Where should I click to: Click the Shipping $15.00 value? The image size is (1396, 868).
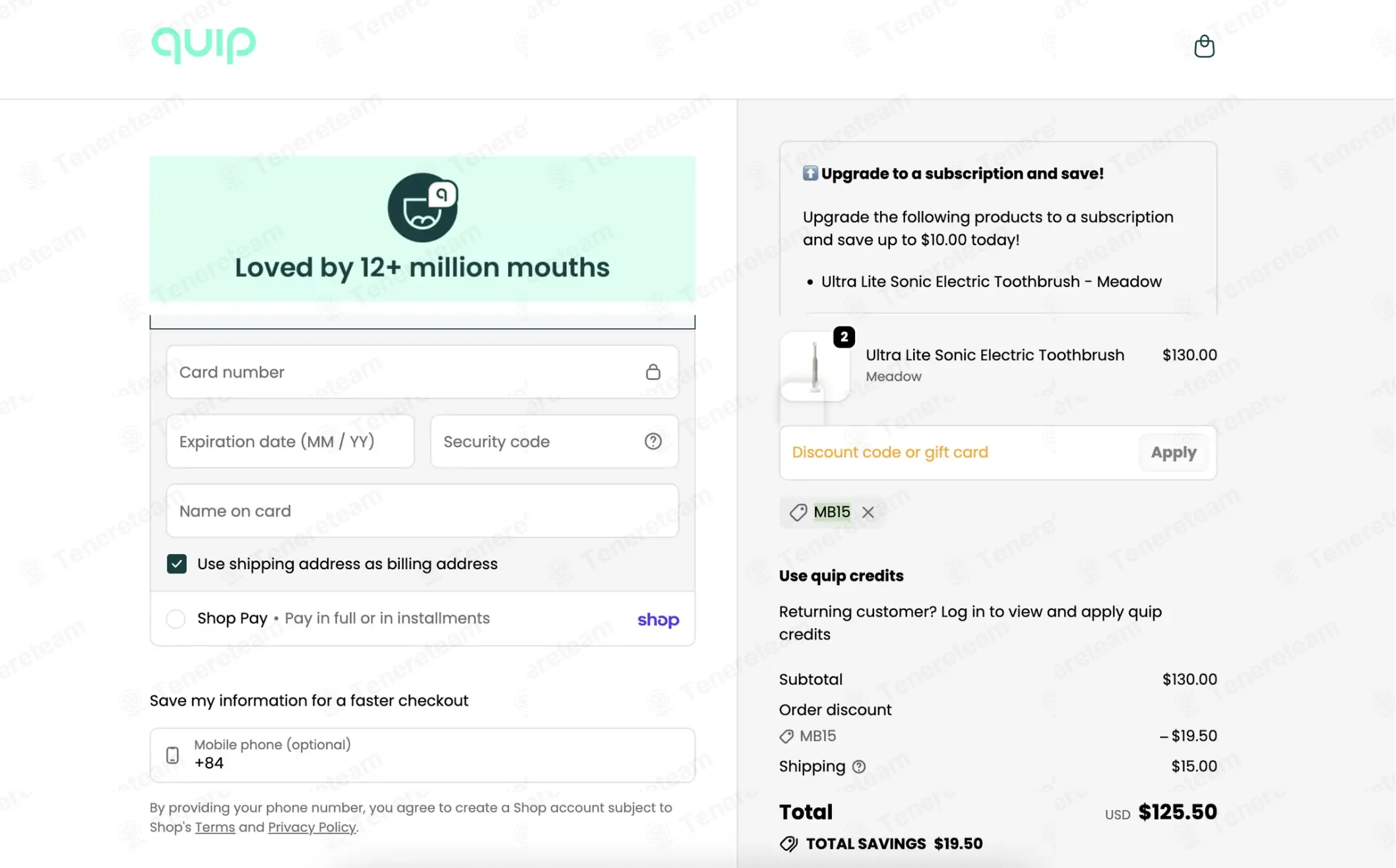(1194, 766)
